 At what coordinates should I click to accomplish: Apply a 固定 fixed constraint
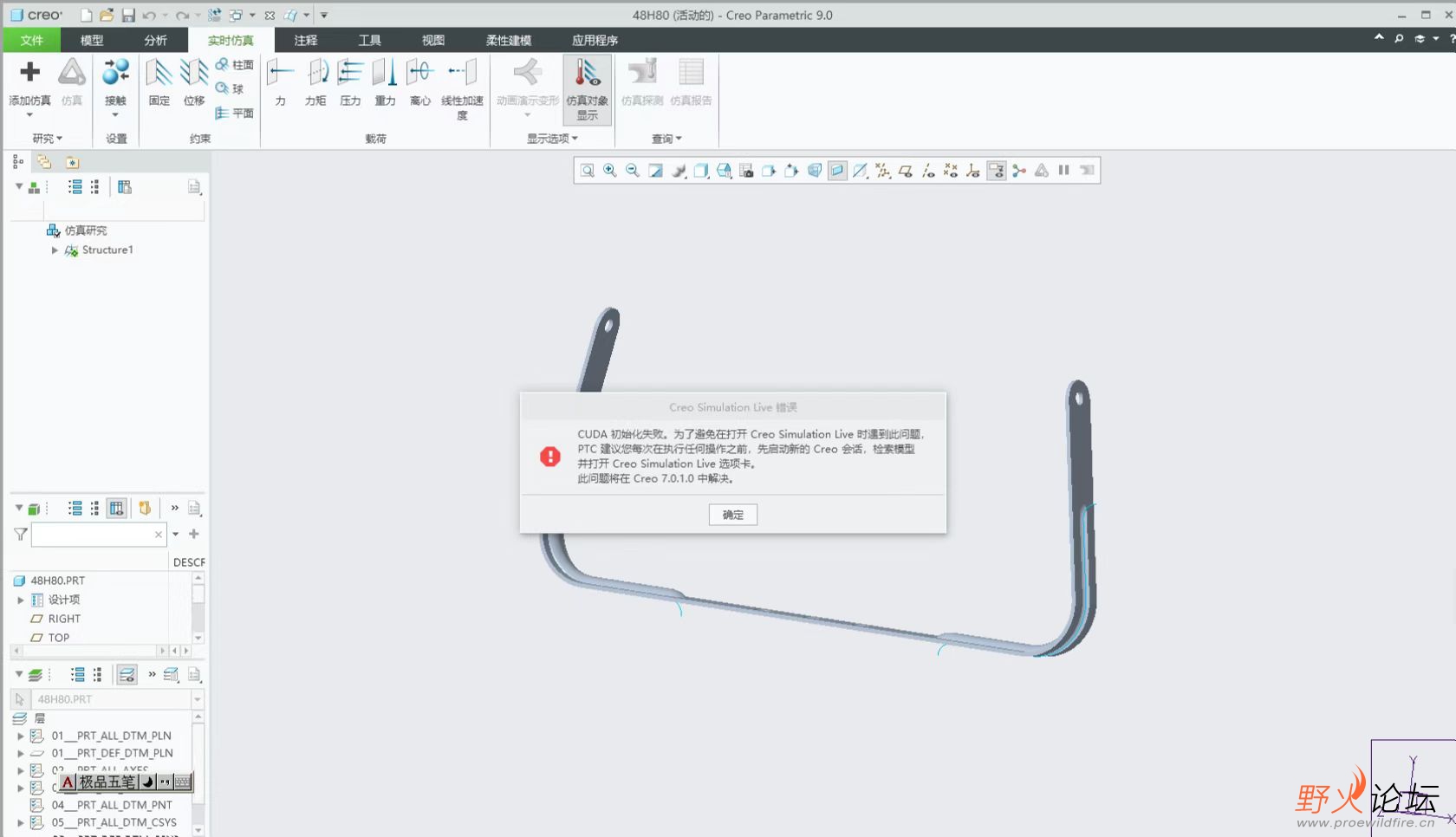click(x=159, y=81)
